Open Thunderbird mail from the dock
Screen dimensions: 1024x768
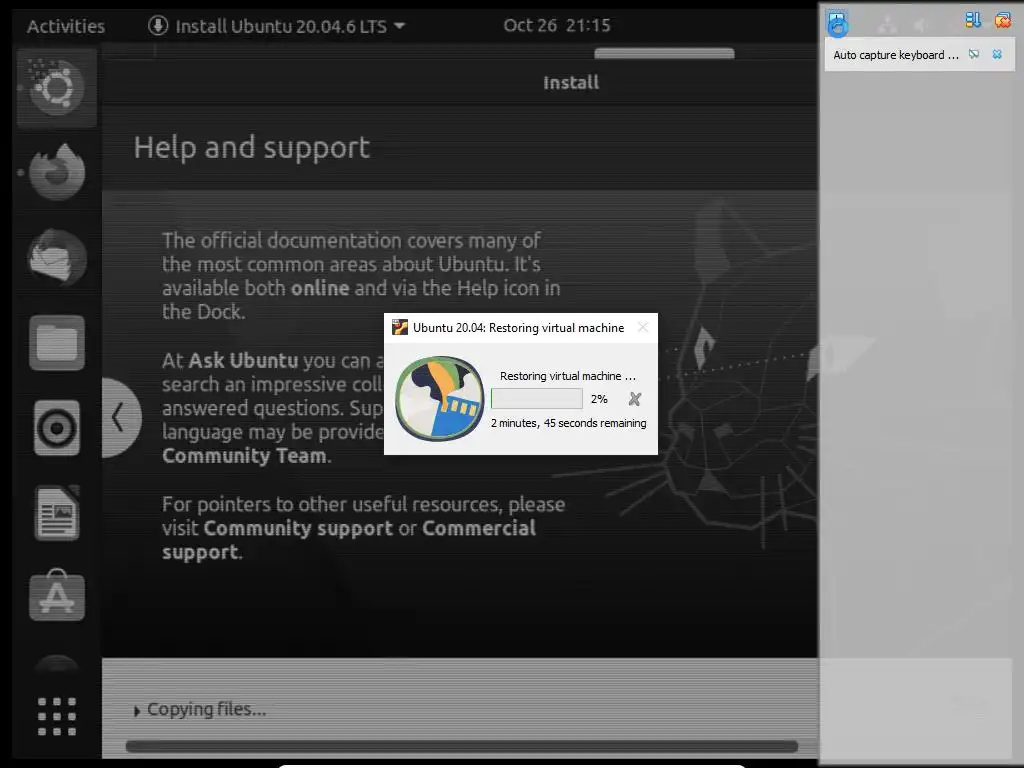57,257
